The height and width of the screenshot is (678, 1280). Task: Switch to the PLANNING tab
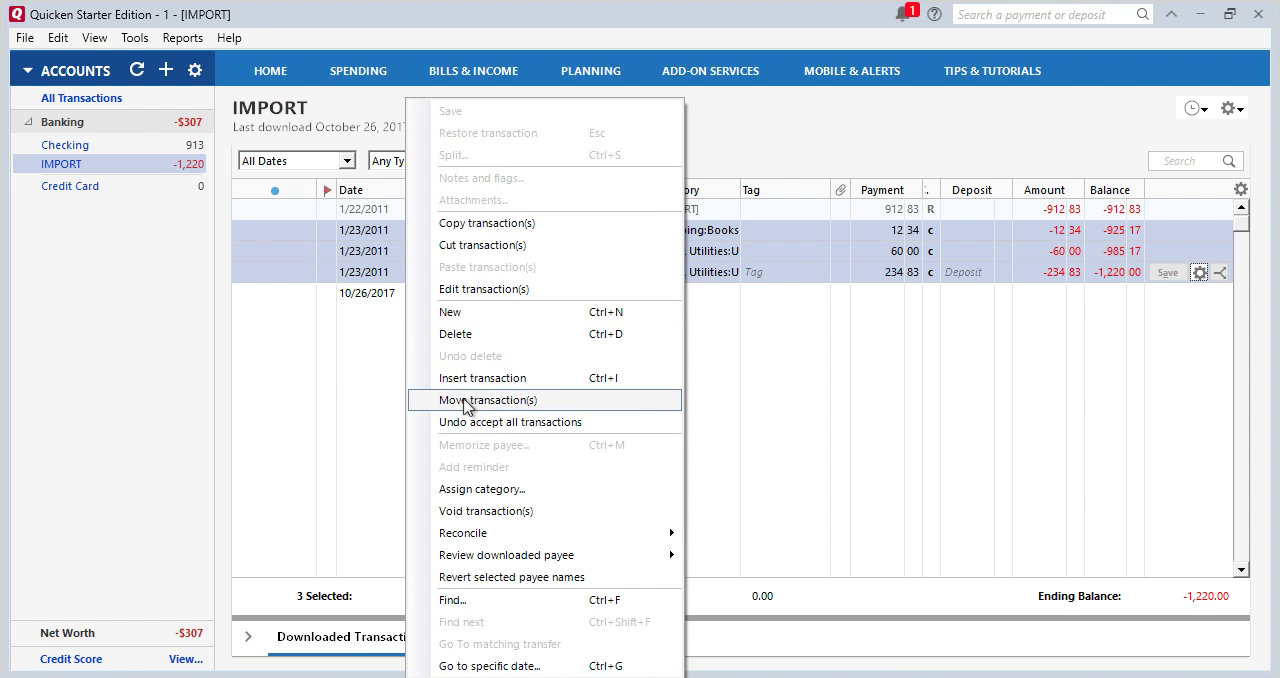[591, 71]
